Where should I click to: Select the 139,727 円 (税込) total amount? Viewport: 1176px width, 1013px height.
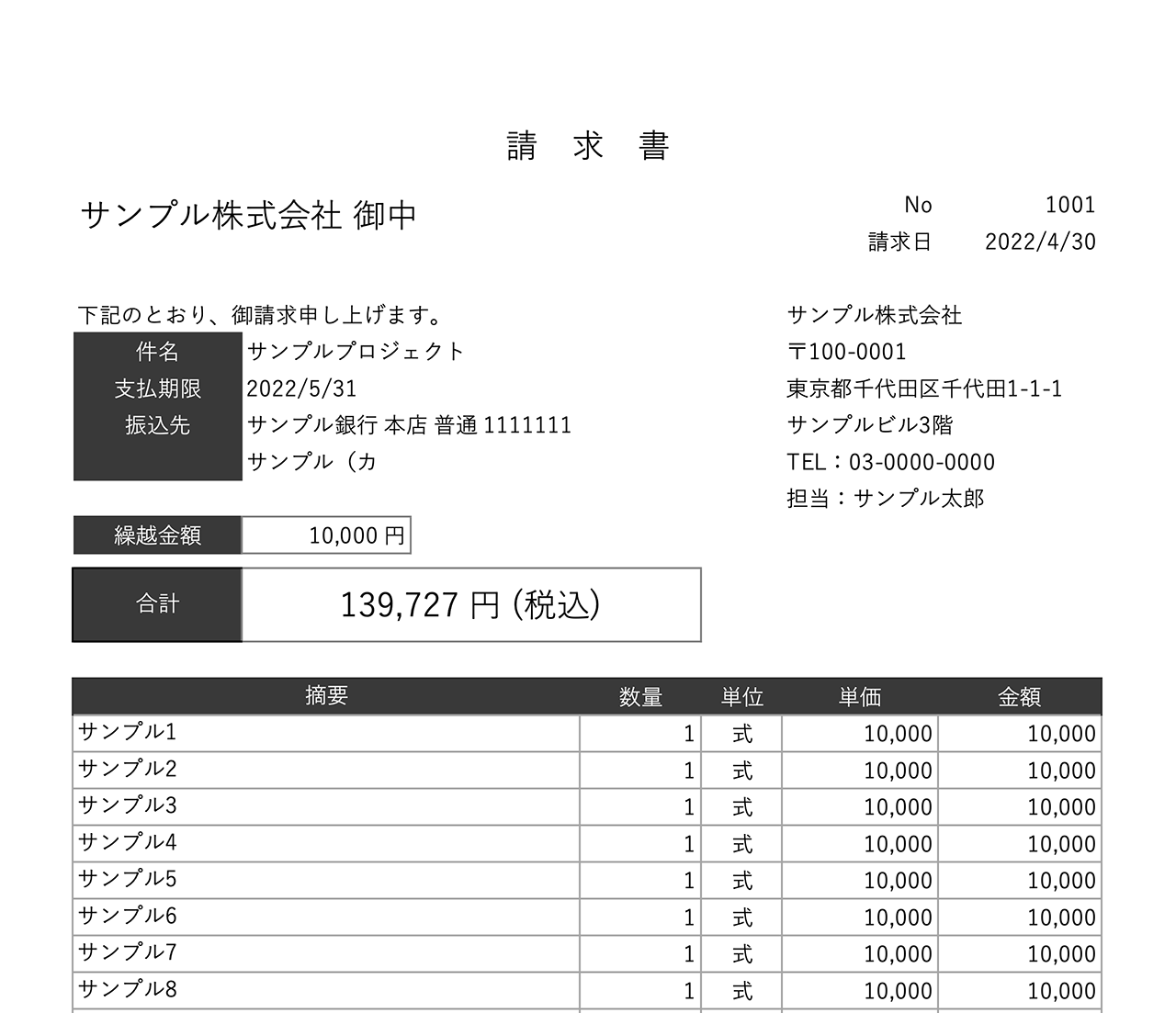click(x=469, y=604)
